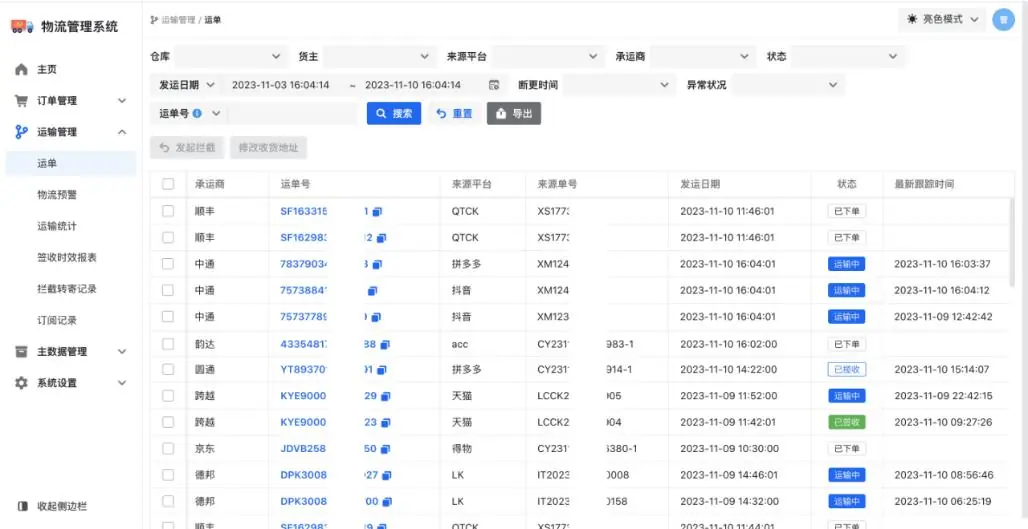Click the start date 2023-11-03 16:04:14 field
The width and height of the screenshot is (1028, 529).
coord(281,85)
